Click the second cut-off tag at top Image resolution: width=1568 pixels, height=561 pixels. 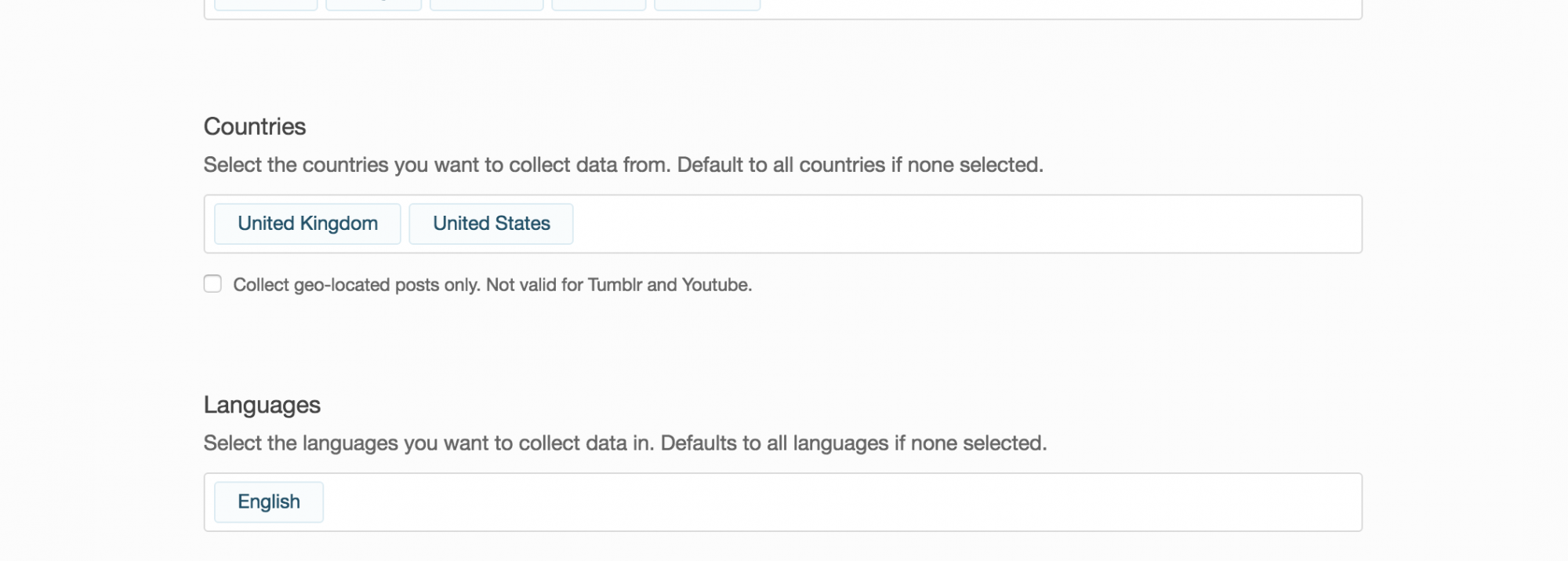point(373,5)
